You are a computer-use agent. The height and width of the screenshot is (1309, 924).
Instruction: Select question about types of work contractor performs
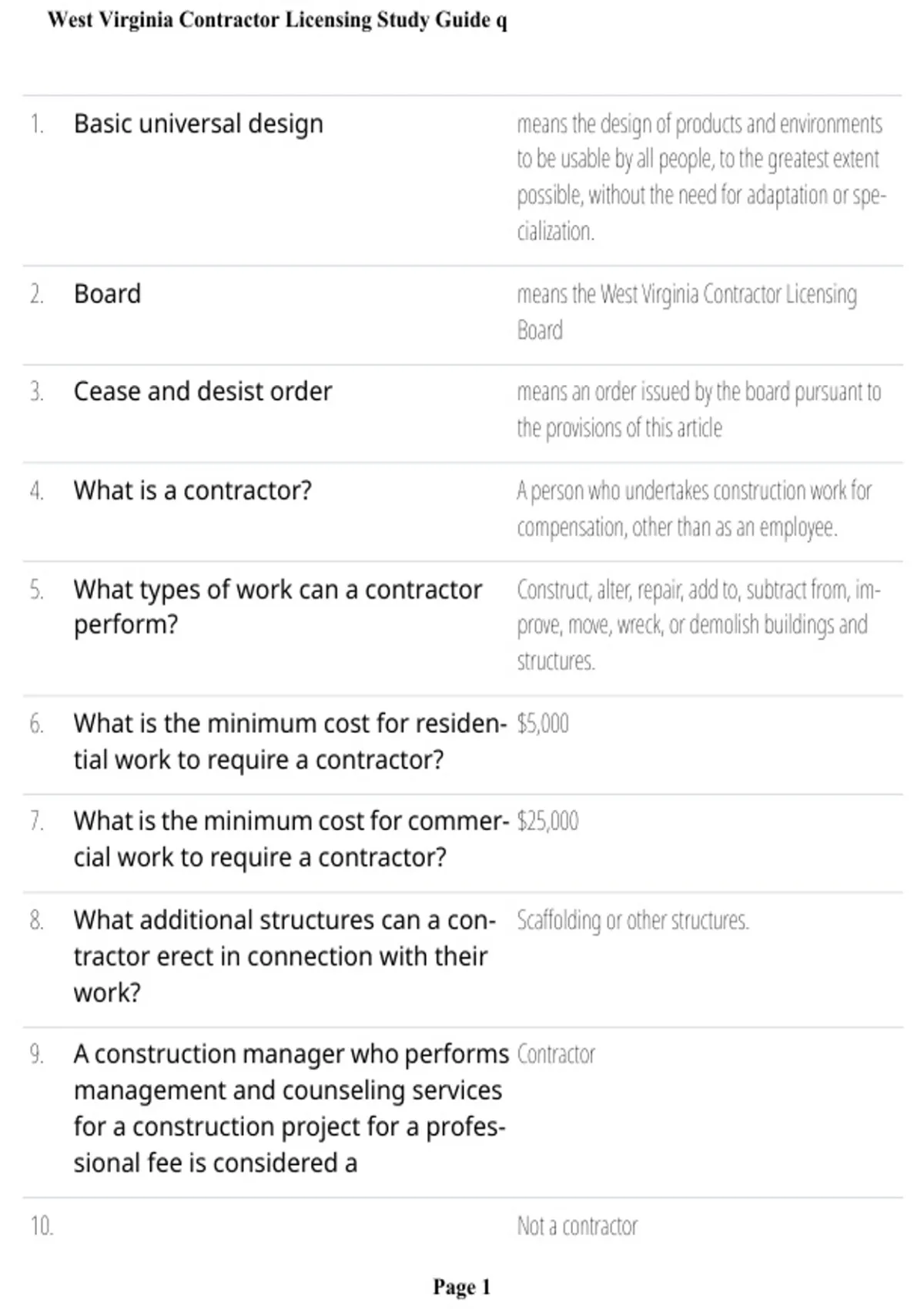(278, 607)
